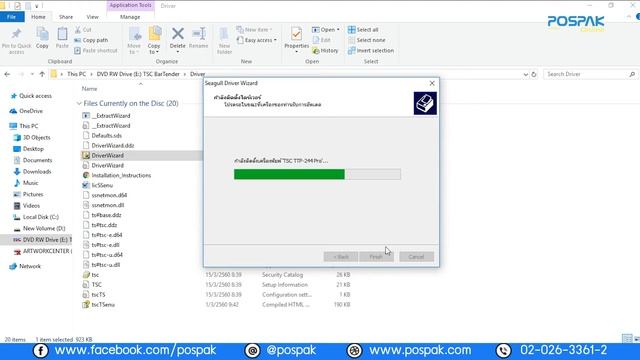Expand address bar history dropdown arrow

(x=525, y=74)
